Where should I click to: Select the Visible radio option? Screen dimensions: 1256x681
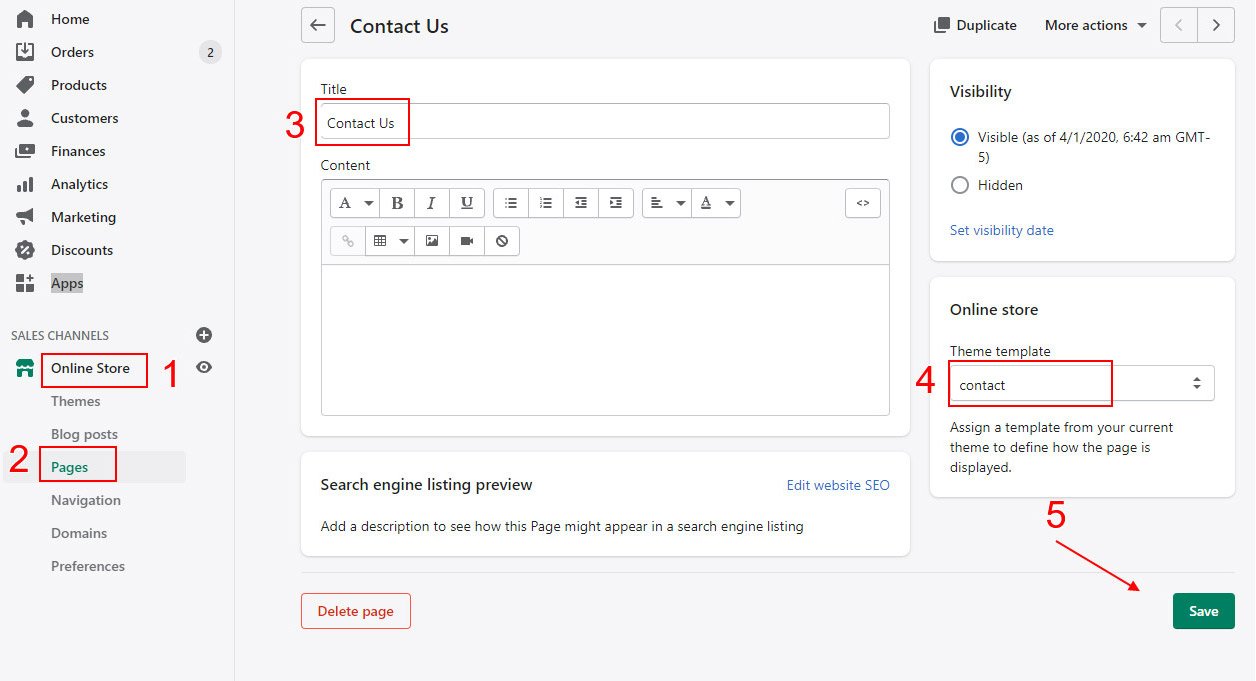coord(960,138)
